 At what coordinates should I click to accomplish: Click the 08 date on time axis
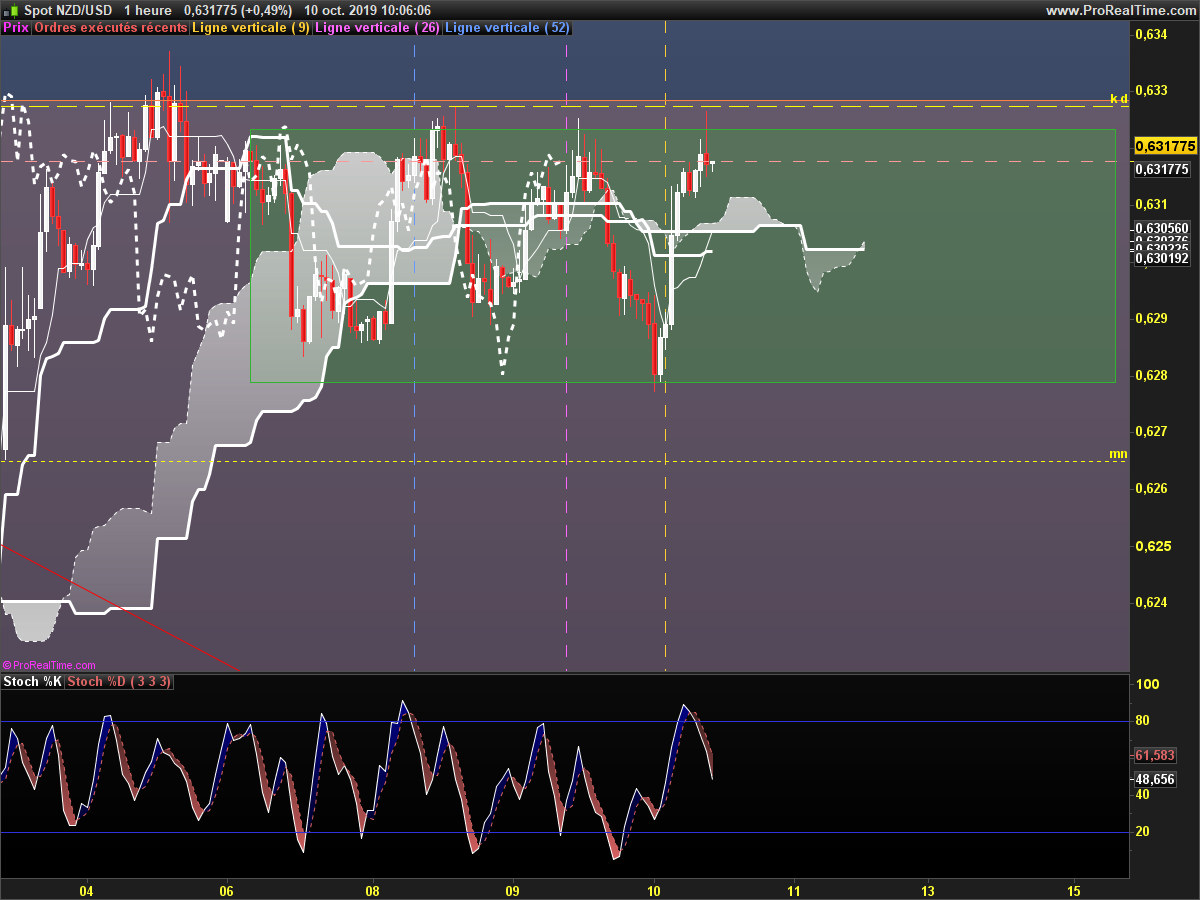(x=373, y=890)
